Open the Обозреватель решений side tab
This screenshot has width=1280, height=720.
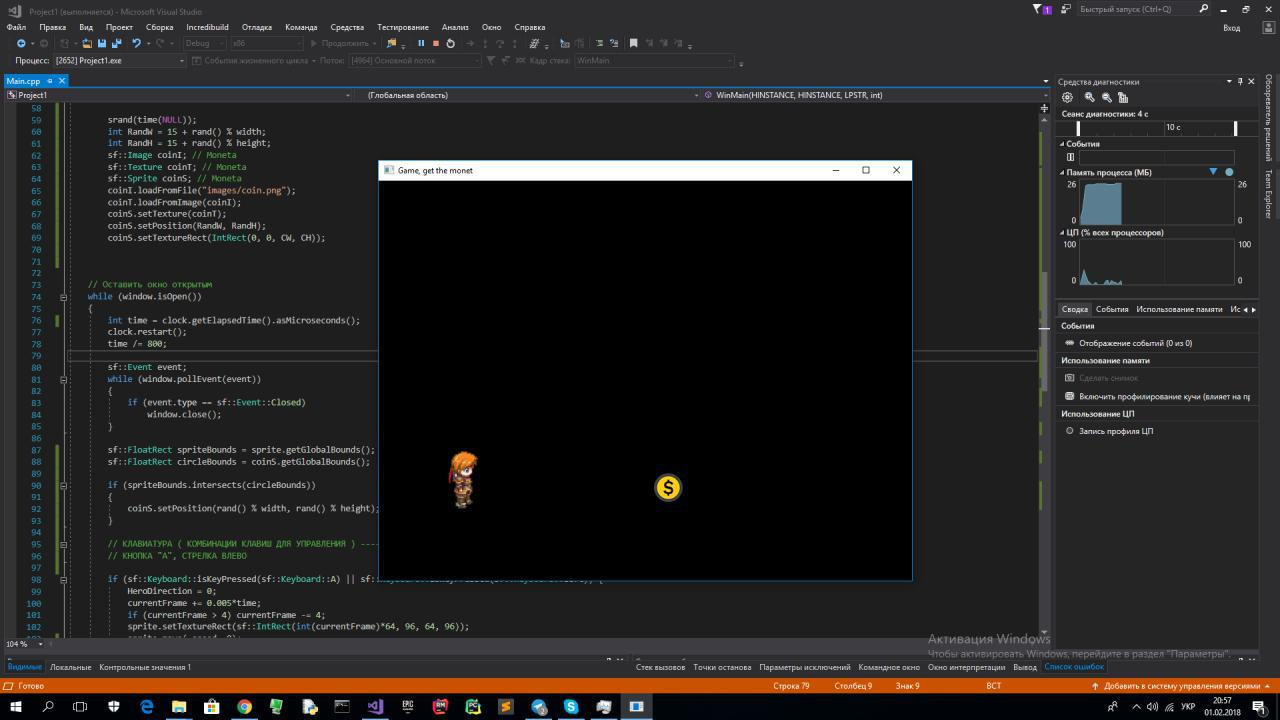tap(1269, 118)
